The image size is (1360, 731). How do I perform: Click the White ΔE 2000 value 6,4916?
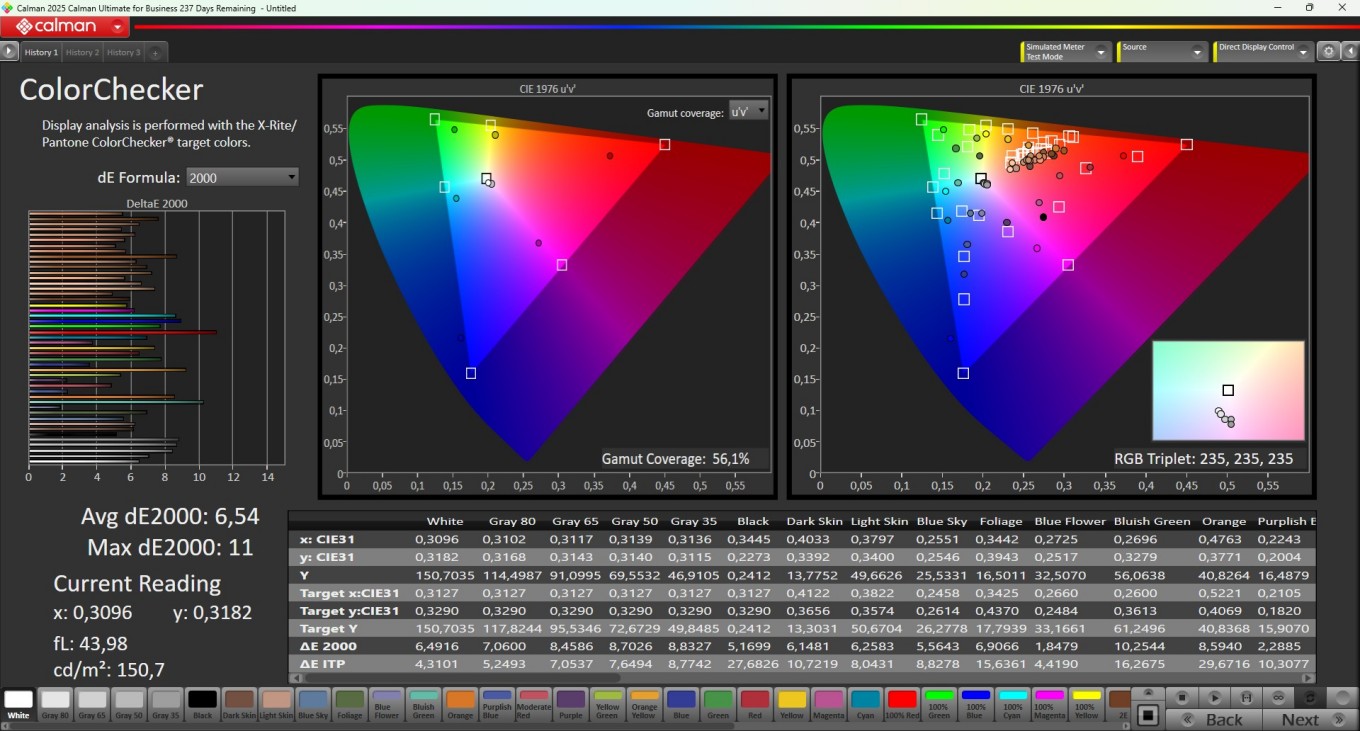[x=435, y=647]
